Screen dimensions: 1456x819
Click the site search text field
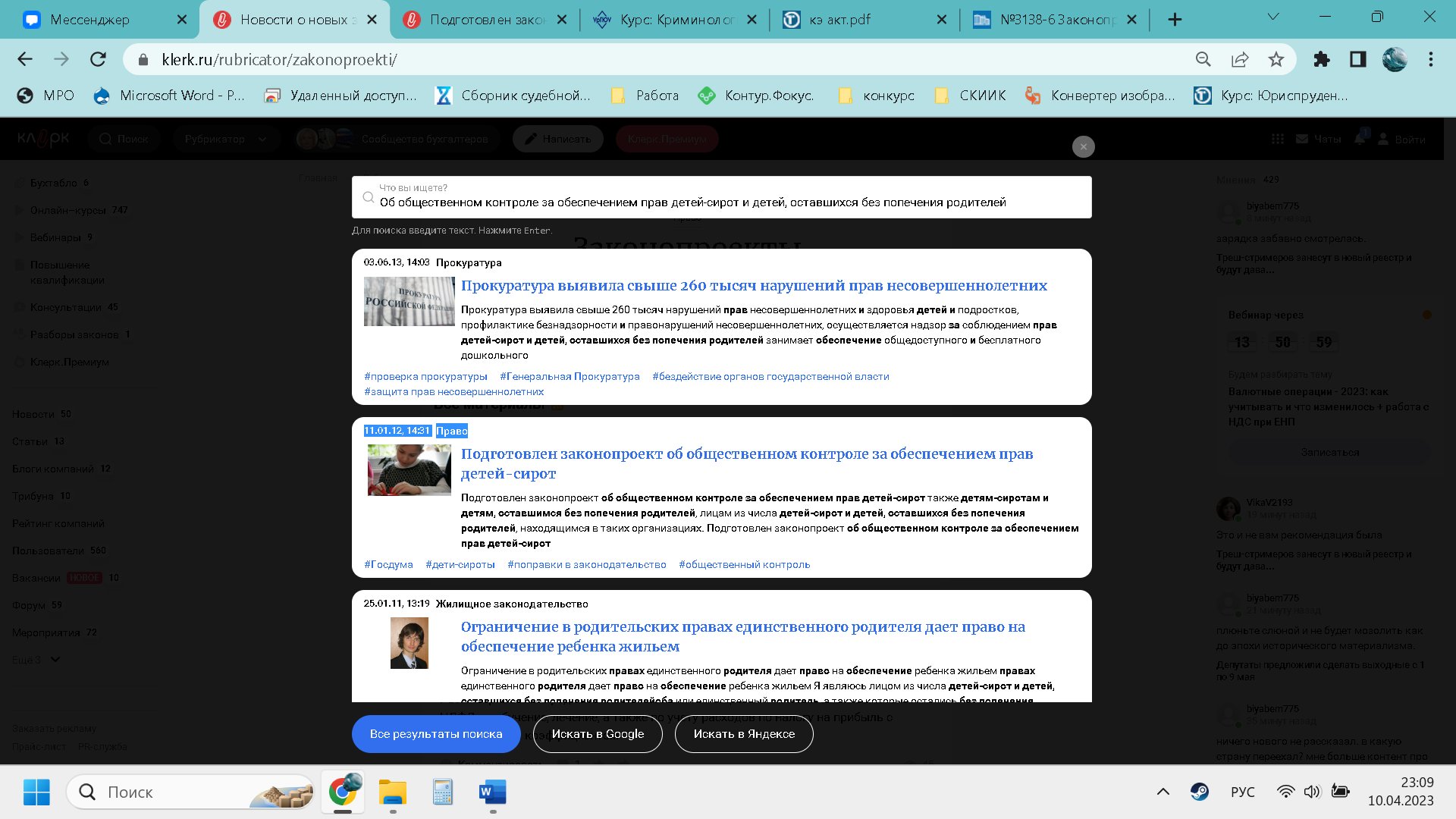point(721,197)
